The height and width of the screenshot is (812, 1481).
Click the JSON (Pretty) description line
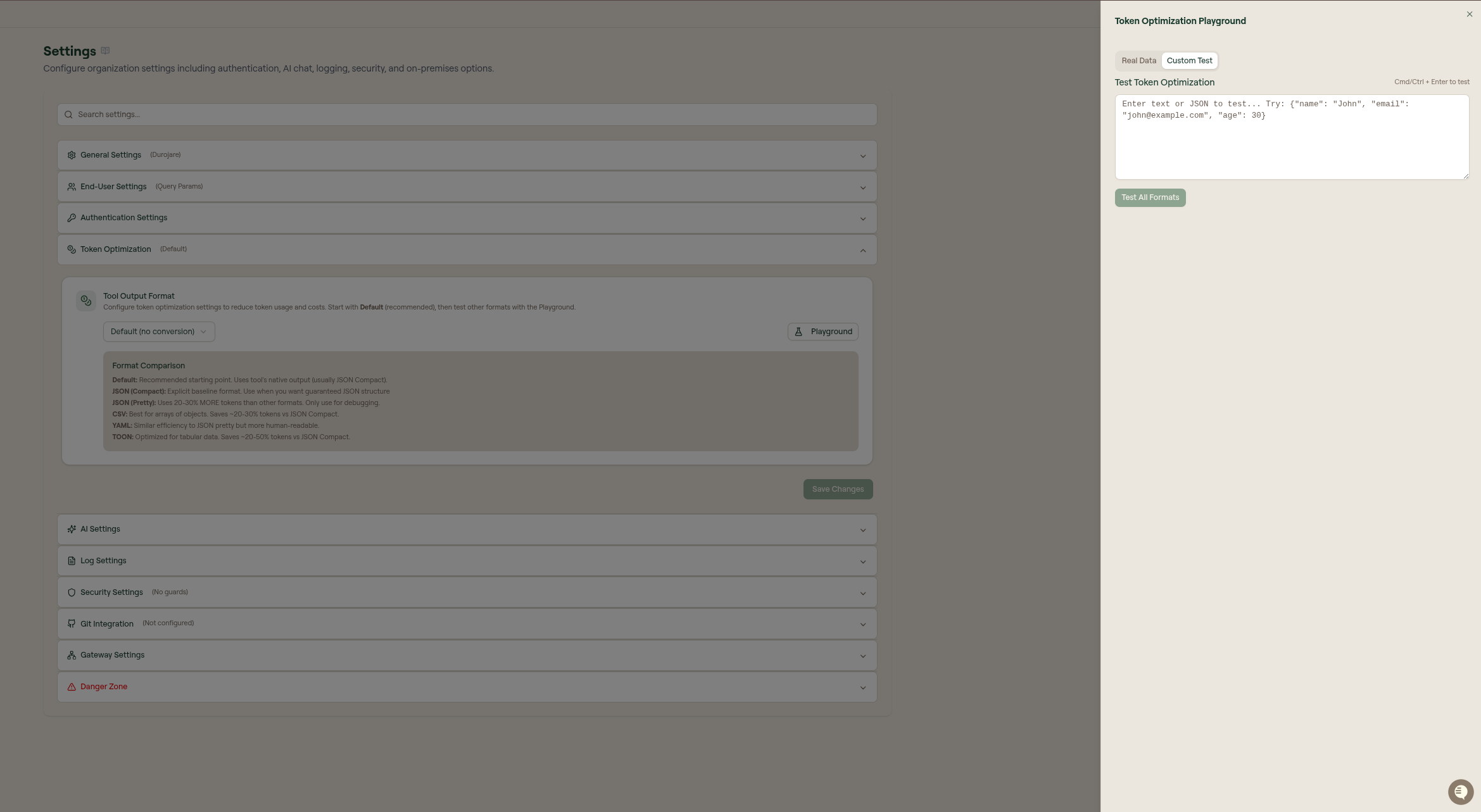tap(246, 403)
